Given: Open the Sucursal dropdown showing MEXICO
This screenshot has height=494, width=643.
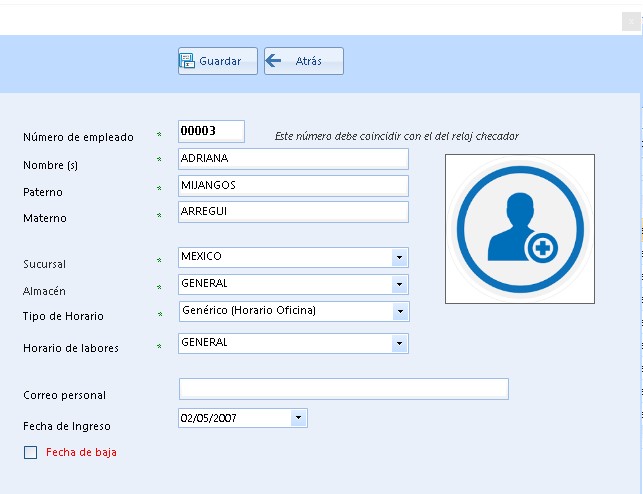Looking at the screenshot, I should pos(399,257).
